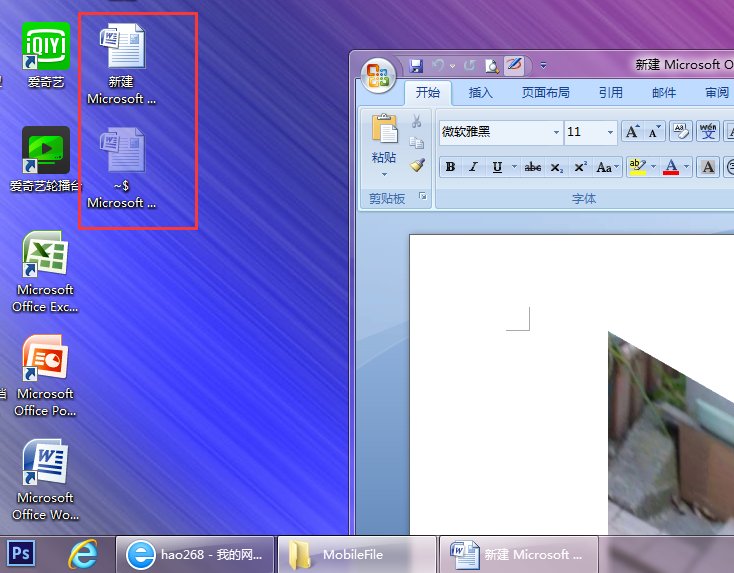The image size is (734, 573).
Task: Click the font size box showing 11
Action: coord(584,132)
